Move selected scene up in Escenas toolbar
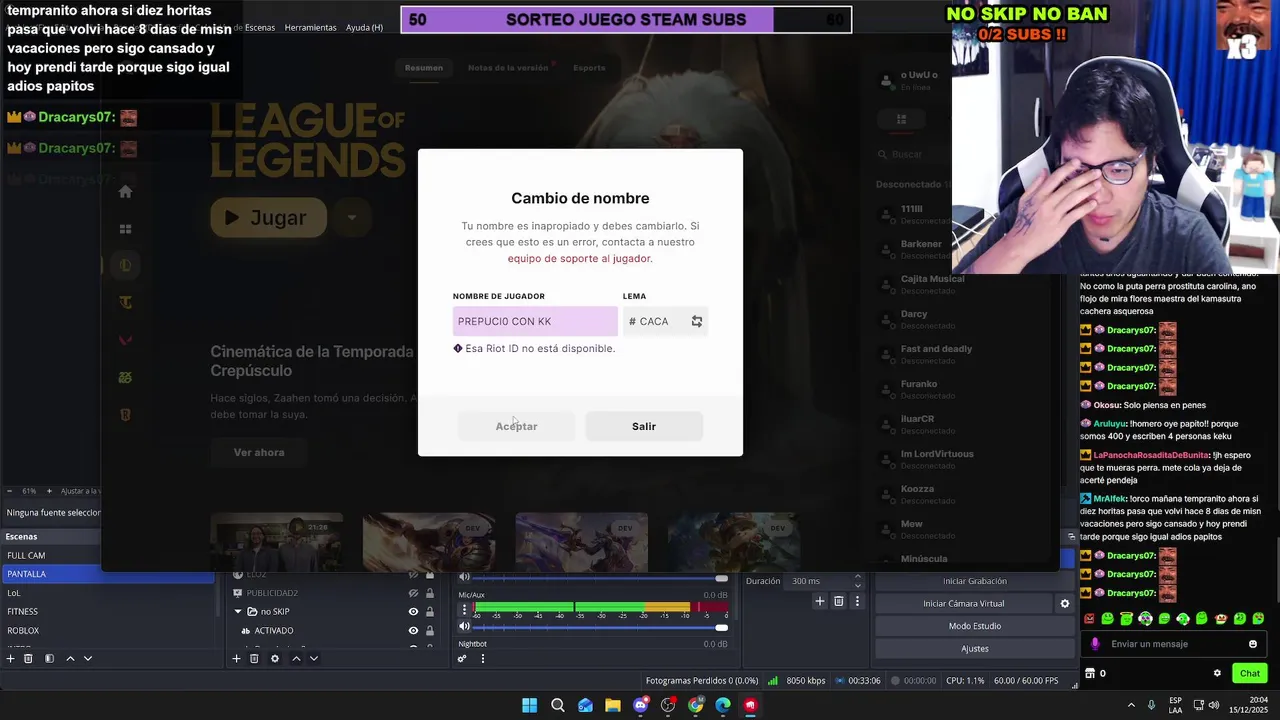1280x720 pixels. 70,658
